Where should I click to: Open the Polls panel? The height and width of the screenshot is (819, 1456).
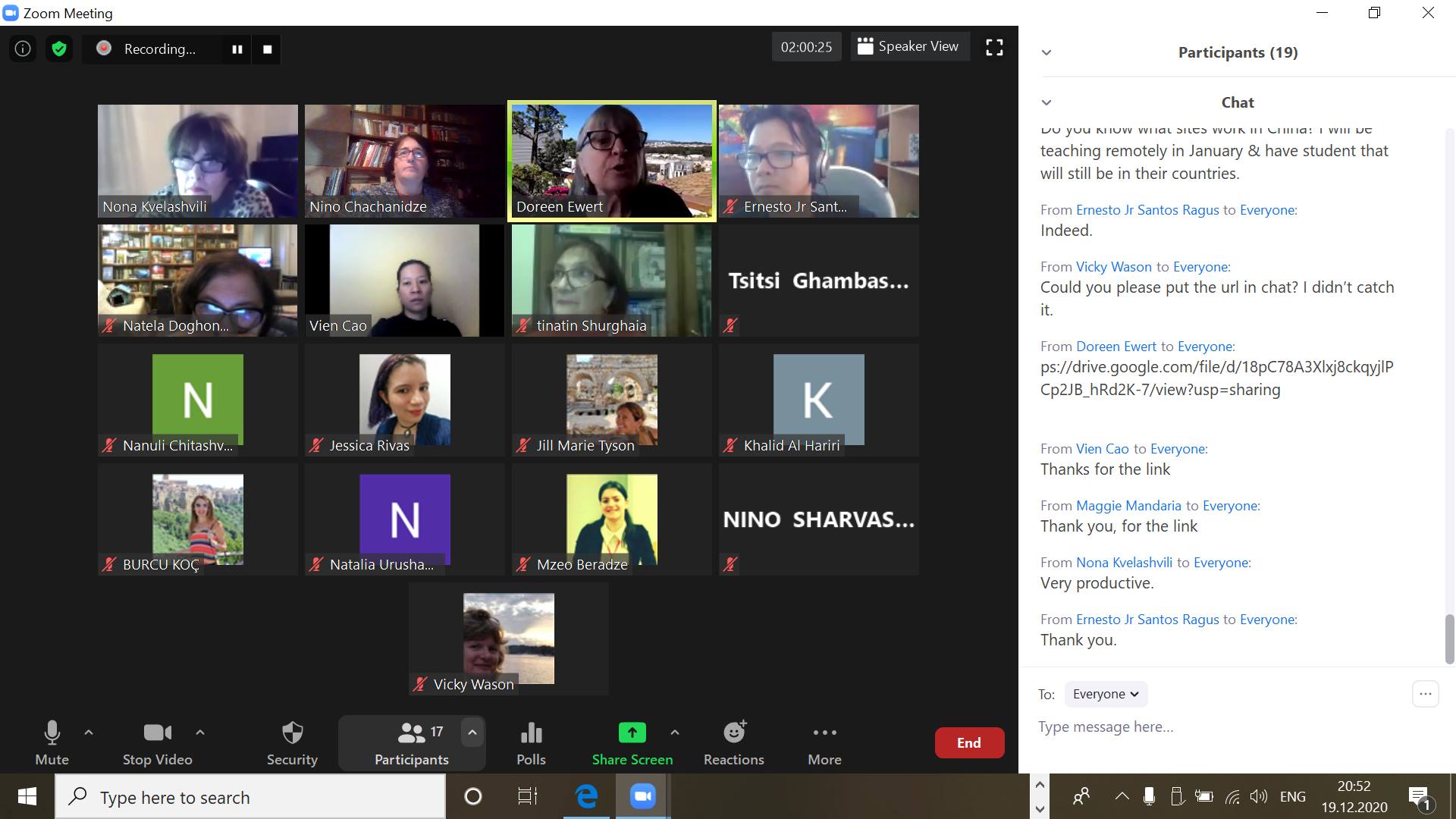coord(531,743)
